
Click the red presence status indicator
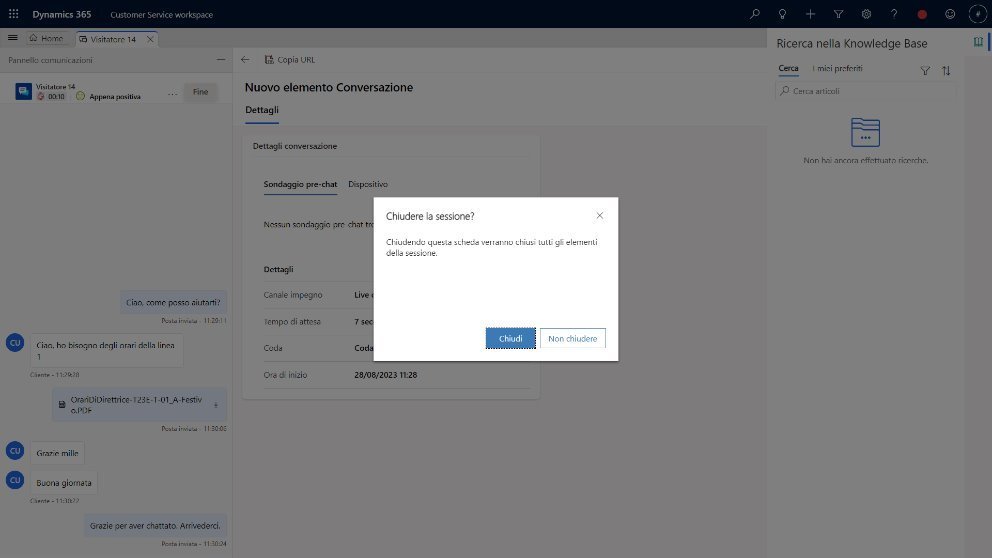(x=922, y=15)
